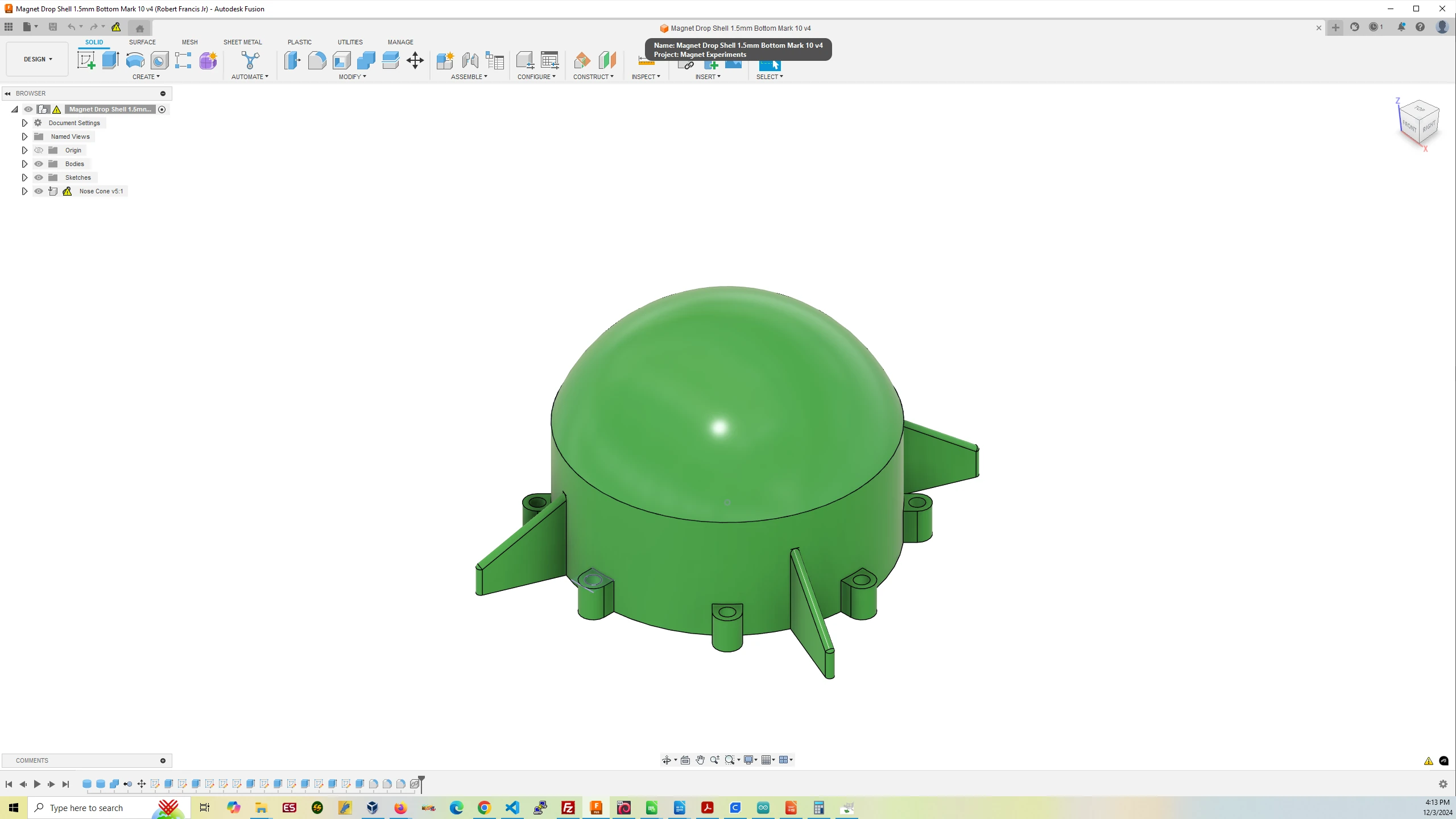This screenshot has width=1456, height=819.
Task: Click the Pan hand icon
Action: (700, 760)
